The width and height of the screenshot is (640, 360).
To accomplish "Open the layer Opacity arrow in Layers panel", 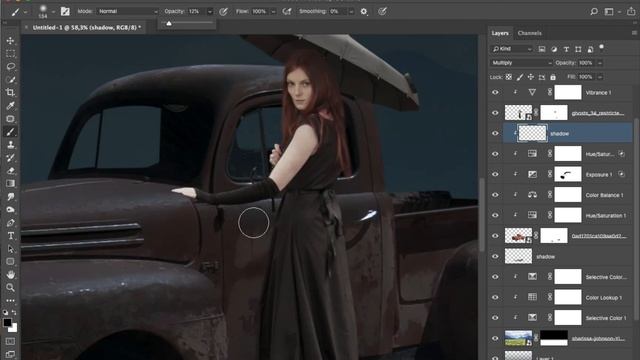I will click(600, 63).
